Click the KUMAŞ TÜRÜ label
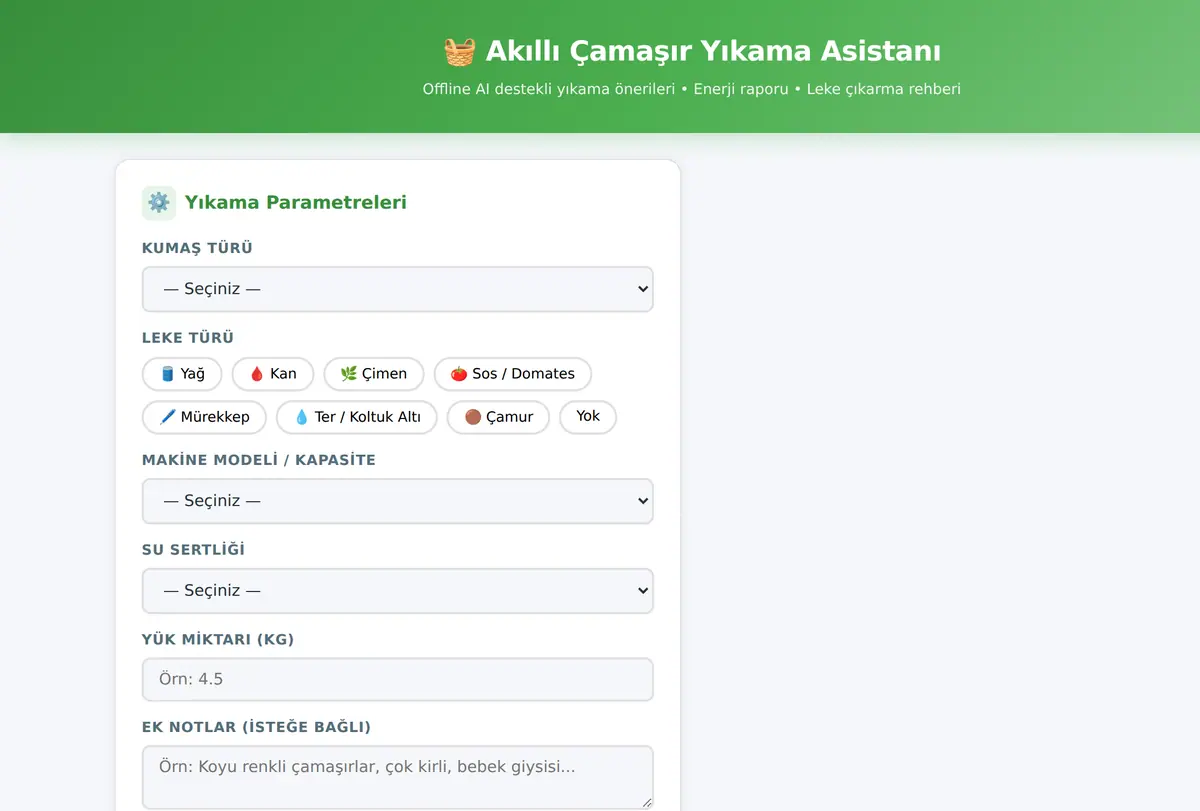1200x811 pixels. [197, 248]
